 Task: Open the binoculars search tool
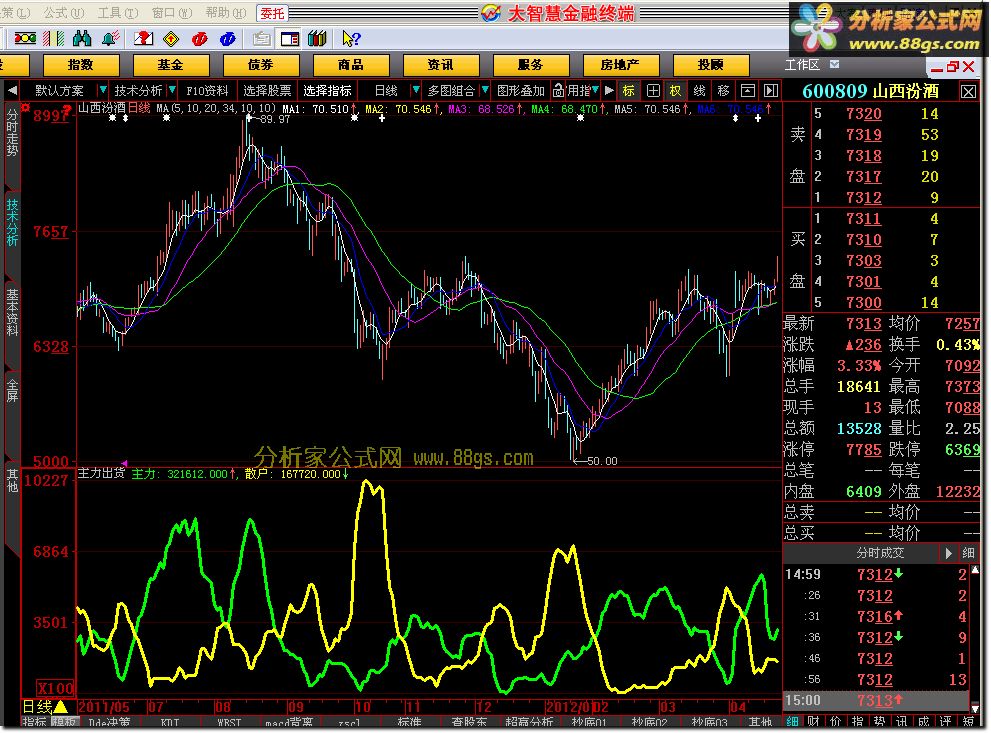[82, 39]
